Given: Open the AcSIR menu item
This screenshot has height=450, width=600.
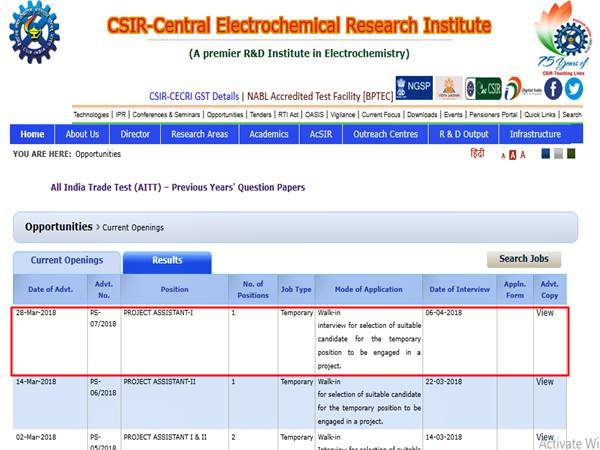Looking at the screenshot, I should click(x=321, y=134).
